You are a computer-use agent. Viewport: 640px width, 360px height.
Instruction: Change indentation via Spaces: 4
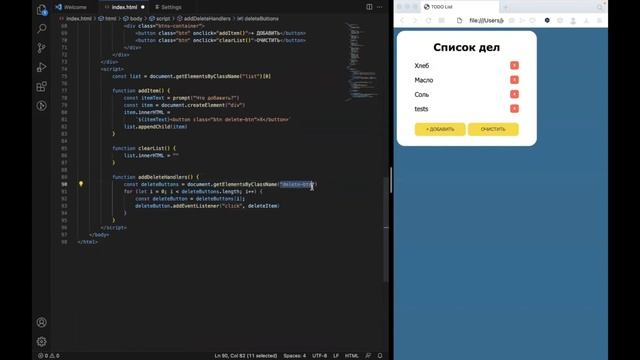pos(295,356)
